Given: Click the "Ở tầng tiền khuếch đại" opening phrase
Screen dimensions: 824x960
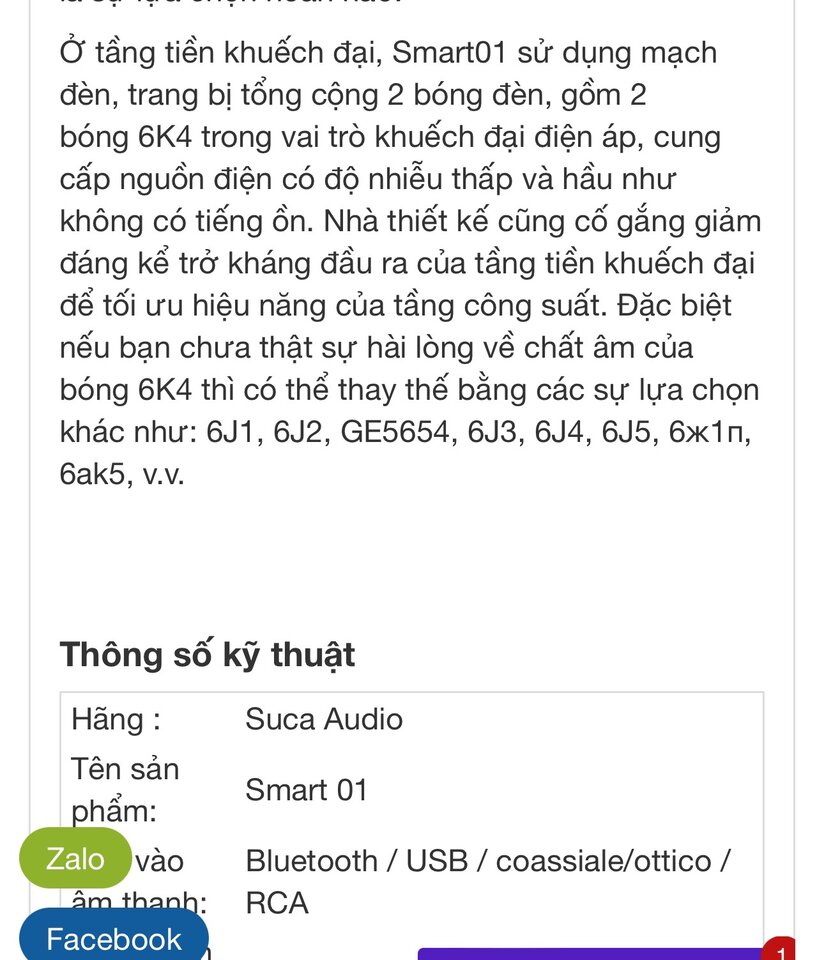Looking at the screenshot, I should tap(221, 53).
